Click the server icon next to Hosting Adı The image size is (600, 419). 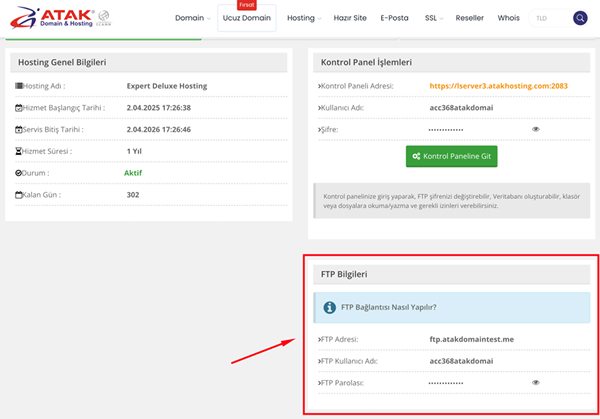(x=19, y=86)
